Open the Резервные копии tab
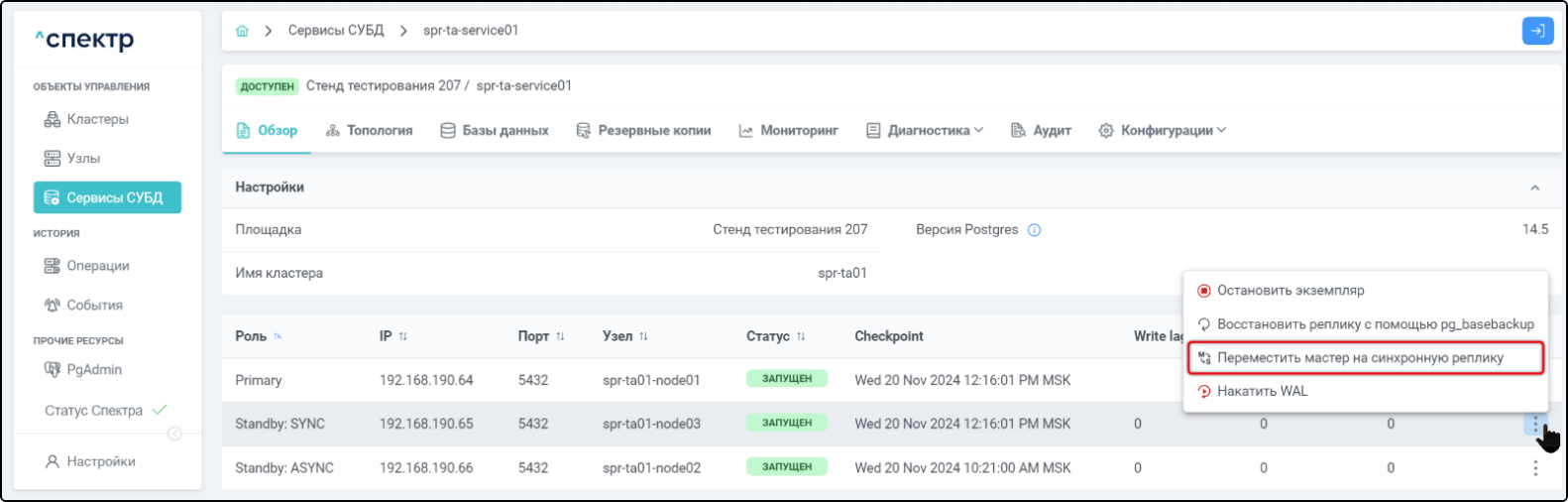This screenshot has height=502, width=1568. pyautogui.click(x=643, y=131)
